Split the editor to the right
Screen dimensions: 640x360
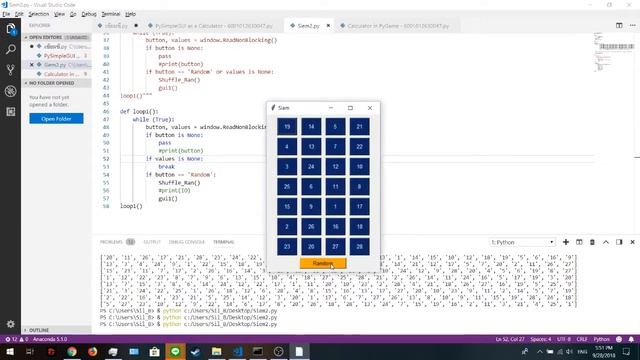619,25
